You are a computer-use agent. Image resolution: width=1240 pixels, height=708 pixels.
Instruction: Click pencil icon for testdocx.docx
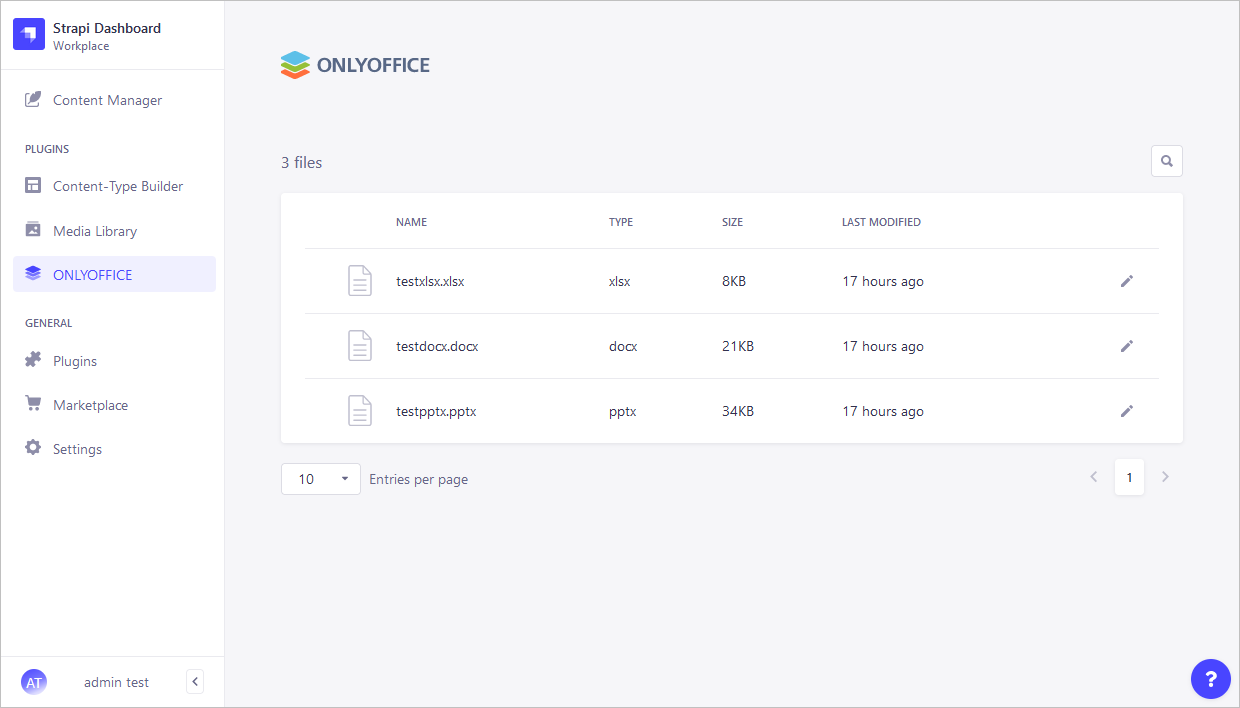tap(1127, 346)
